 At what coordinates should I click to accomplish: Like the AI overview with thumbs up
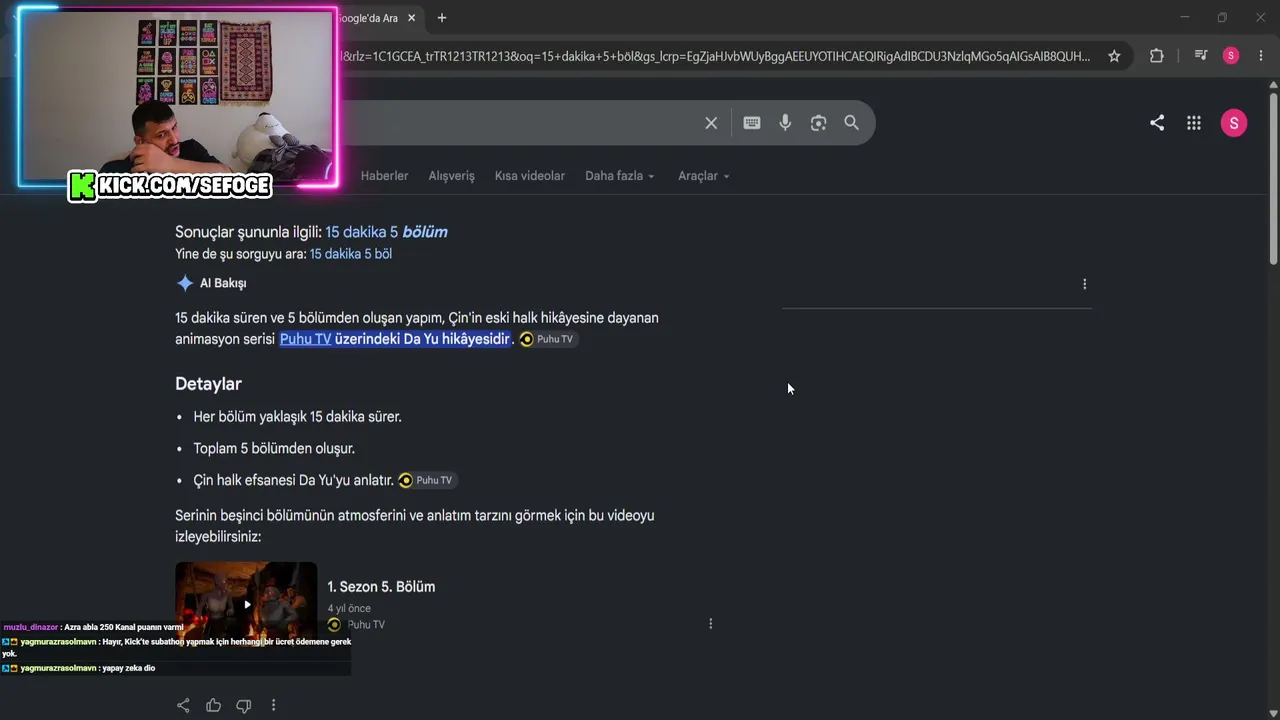tap(213, 706)
